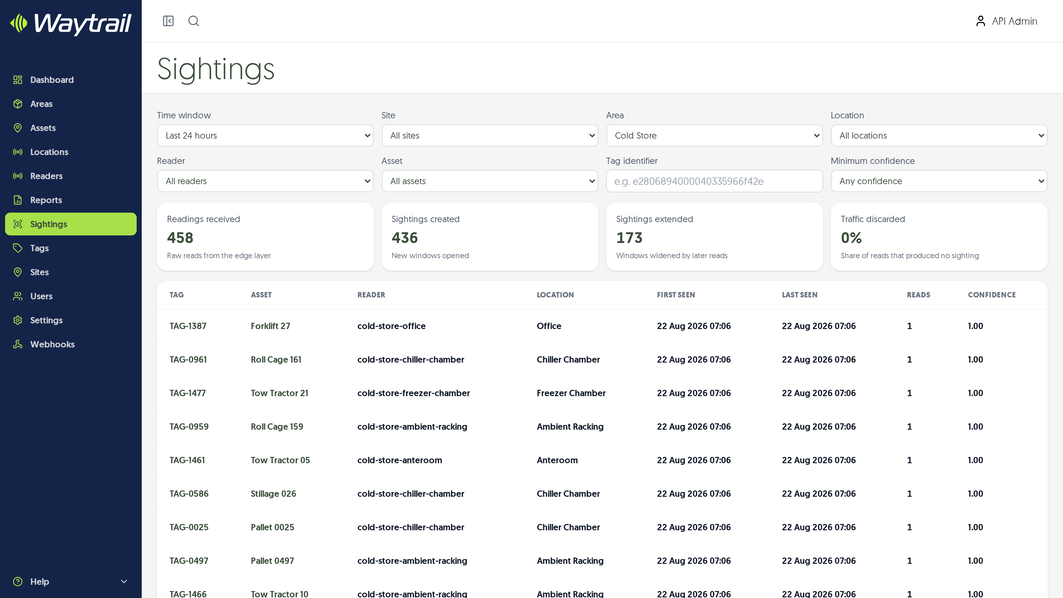Screen dimensions: 1063x598
Task: Click the READS column header
Action: (x=918, y=295)
